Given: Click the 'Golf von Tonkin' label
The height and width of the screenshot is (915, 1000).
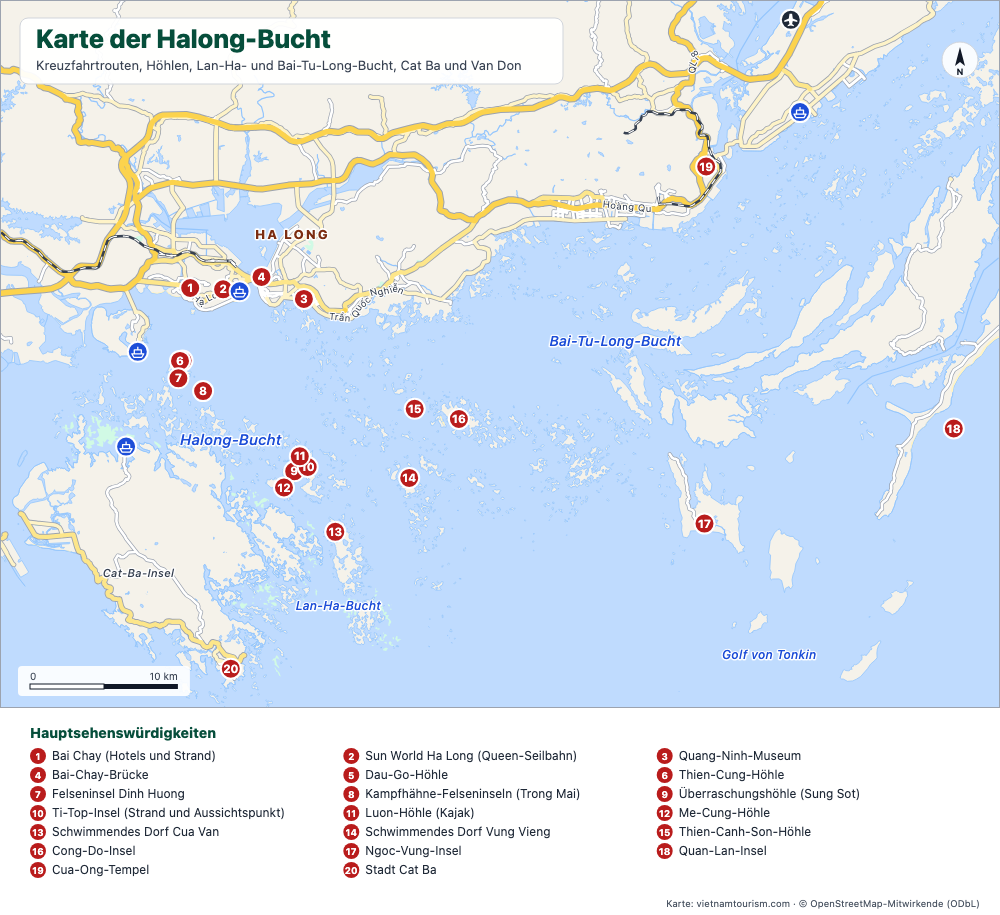Looking at the screenshot, I should (768, 655).
